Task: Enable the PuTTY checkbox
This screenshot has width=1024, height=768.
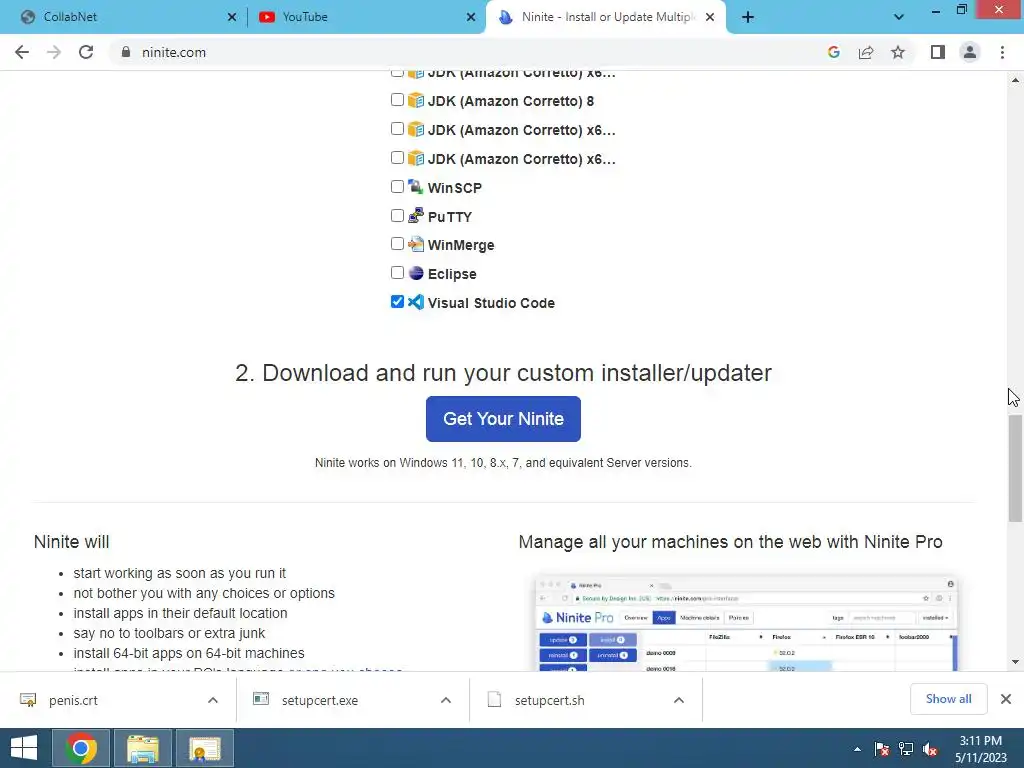Action: pos(397,216)
